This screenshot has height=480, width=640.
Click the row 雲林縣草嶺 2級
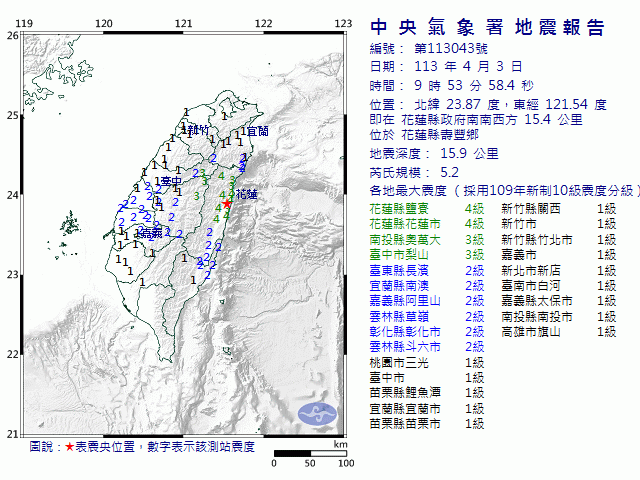(x=427, y=317)
